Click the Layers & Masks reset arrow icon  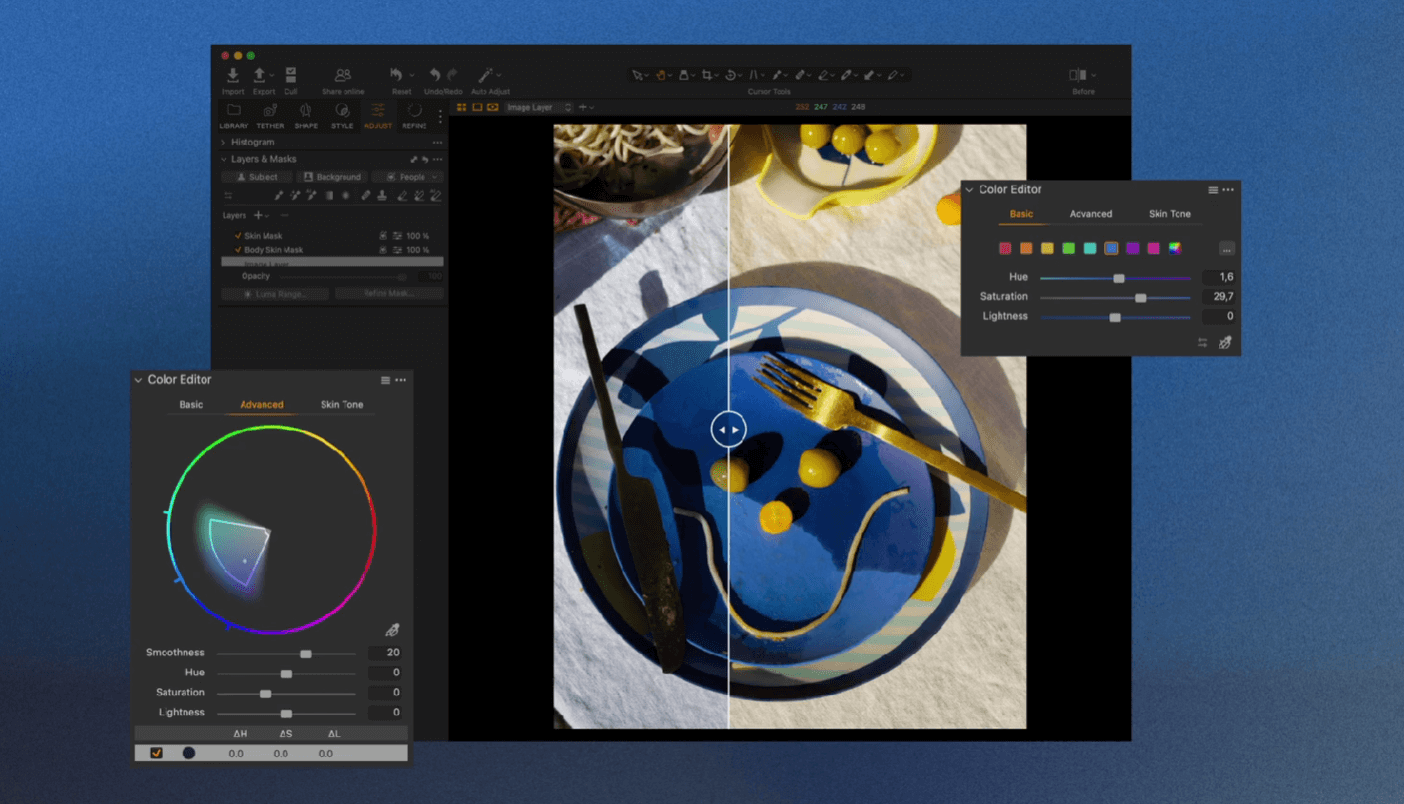[x=425, y=159]
